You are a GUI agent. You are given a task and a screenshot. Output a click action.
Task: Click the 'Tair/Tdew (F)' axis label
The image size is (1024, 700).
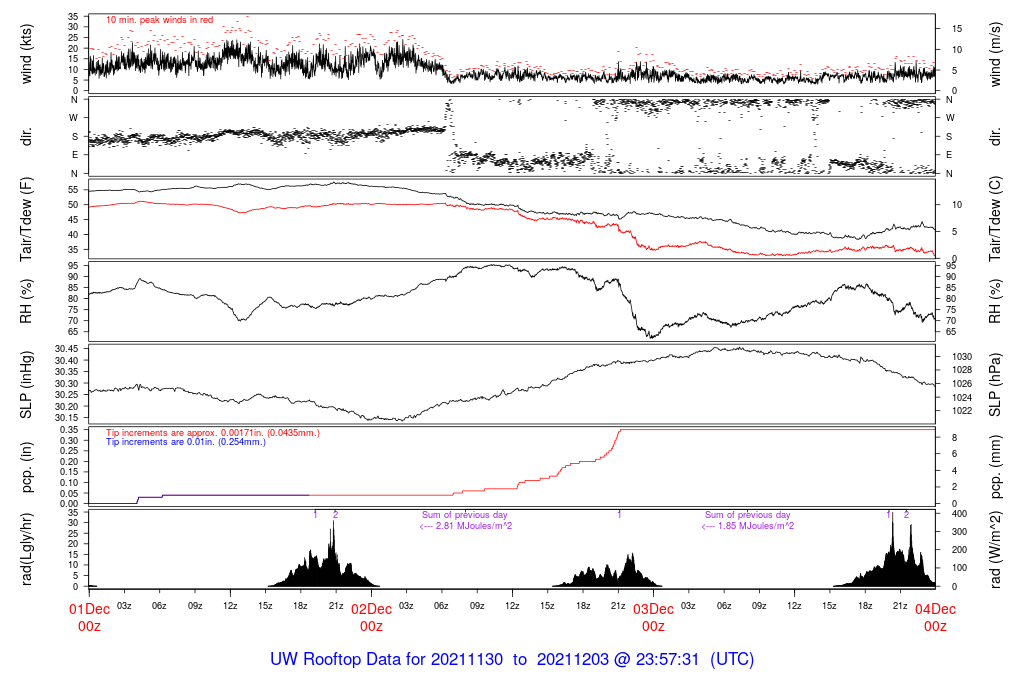coord(26,219)
